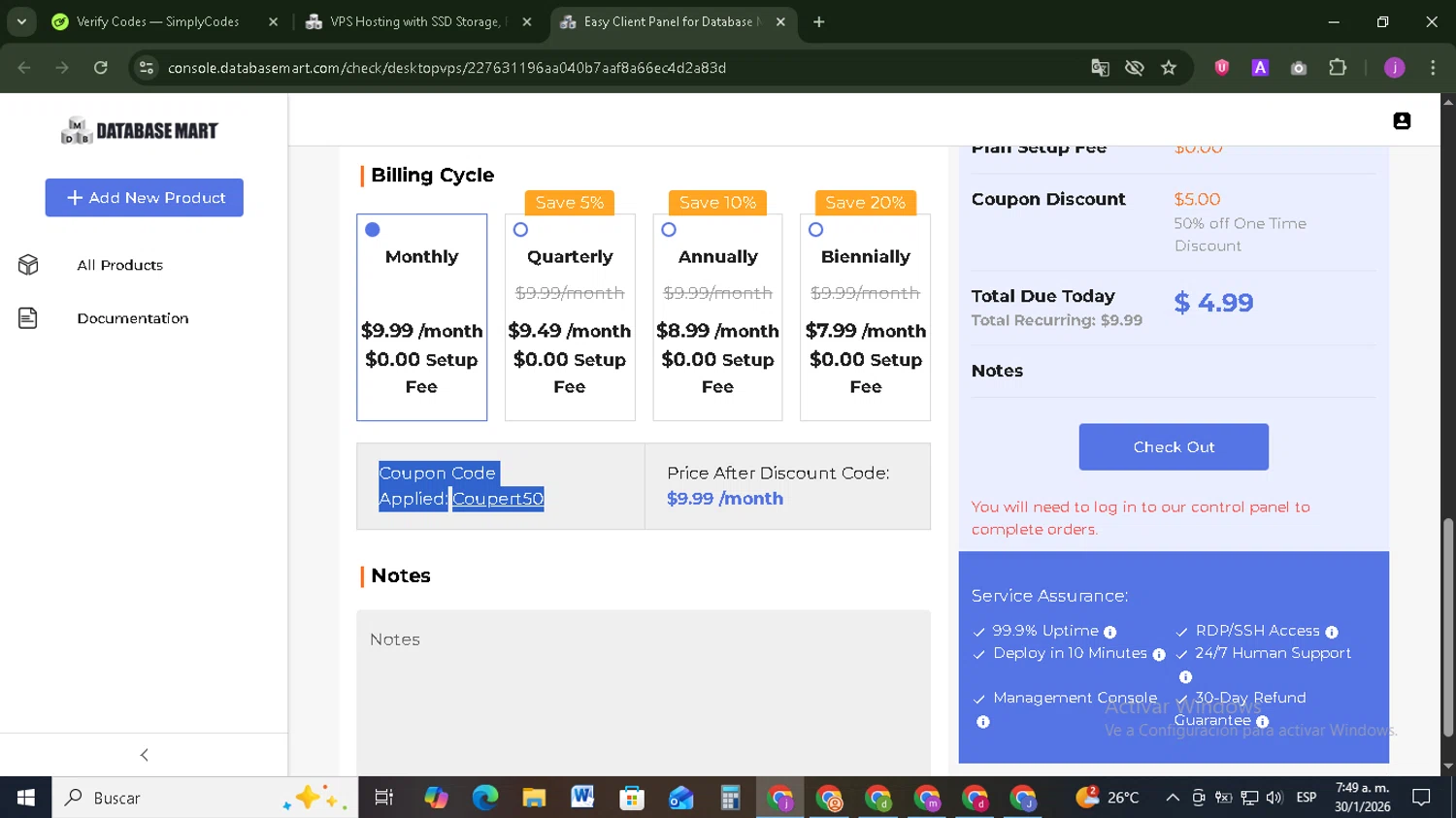The width and height of the screenshot is (1456, 818).
Task: Open the Extensions puzzle-piece menu
Action: 1338,68
